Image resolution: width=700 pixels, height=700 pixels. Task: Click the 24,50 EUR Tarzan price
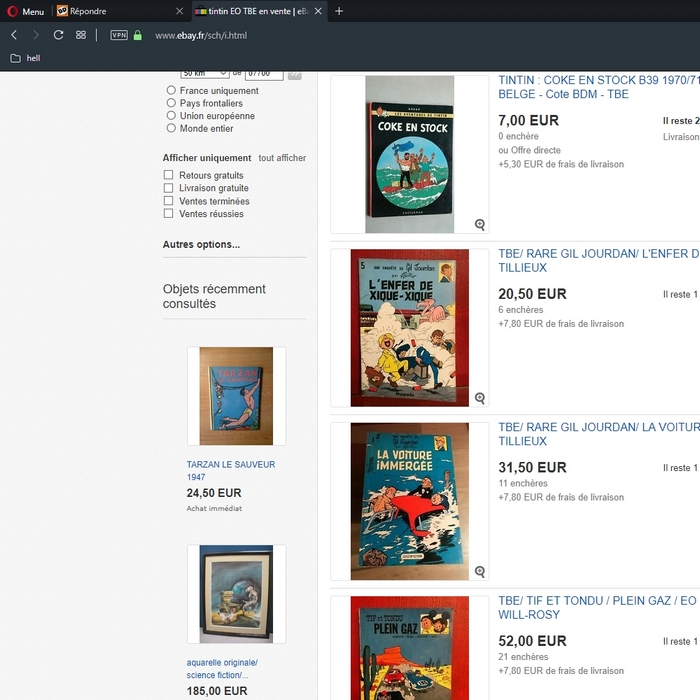tap(214, 493)
